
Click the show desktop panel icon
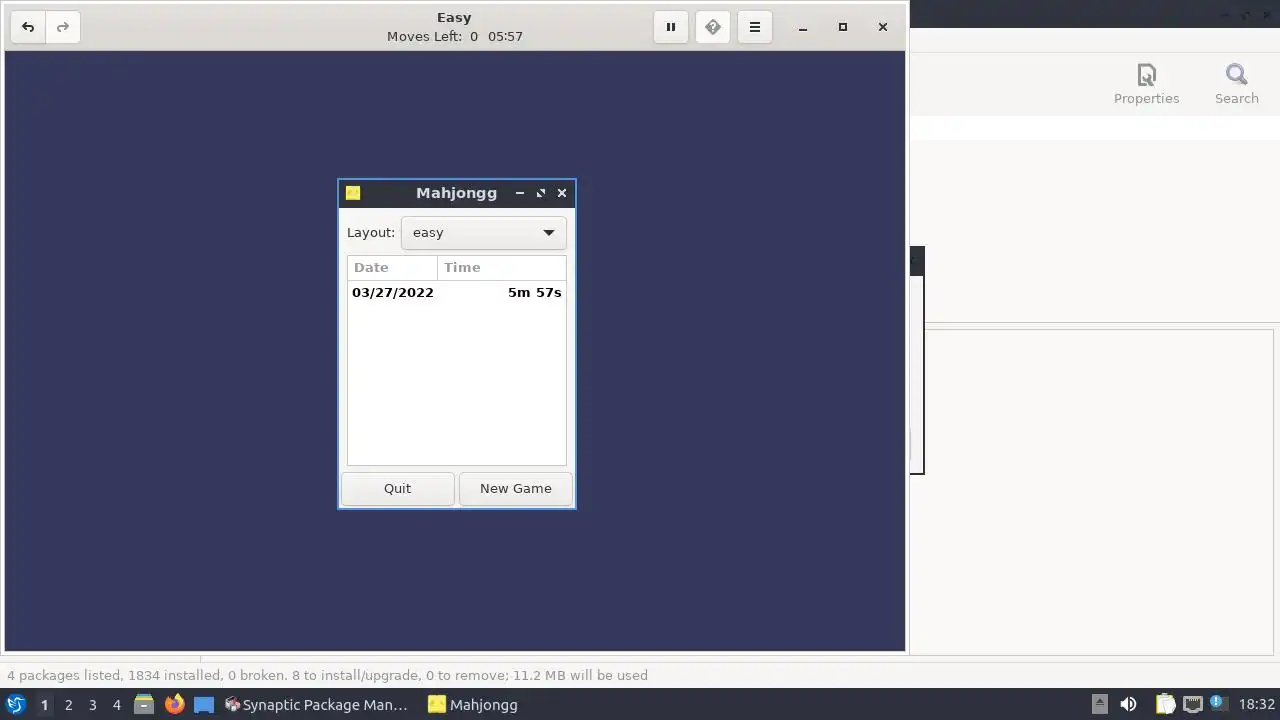point(204,705)
